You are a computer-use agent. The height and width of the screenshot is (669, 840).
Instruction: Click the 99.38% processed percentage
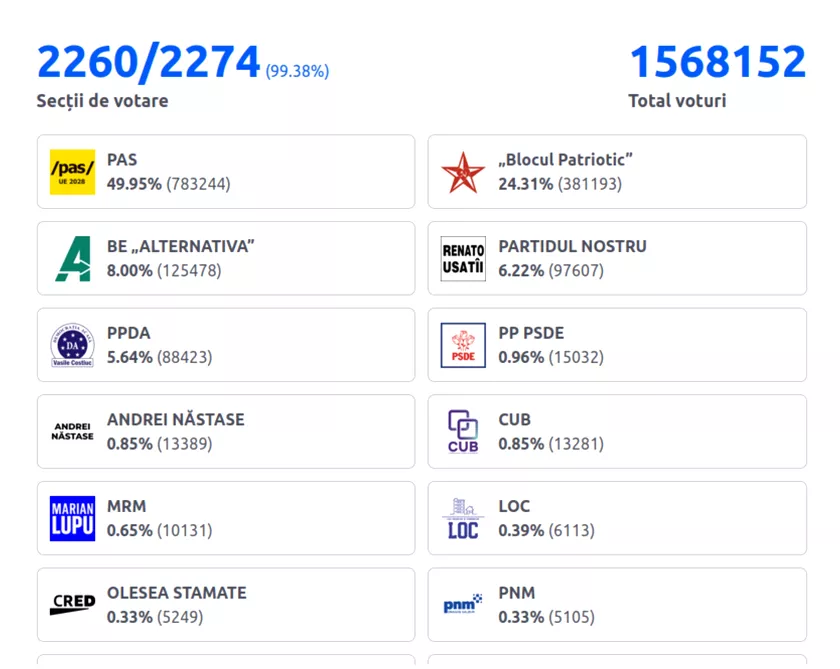297,71
